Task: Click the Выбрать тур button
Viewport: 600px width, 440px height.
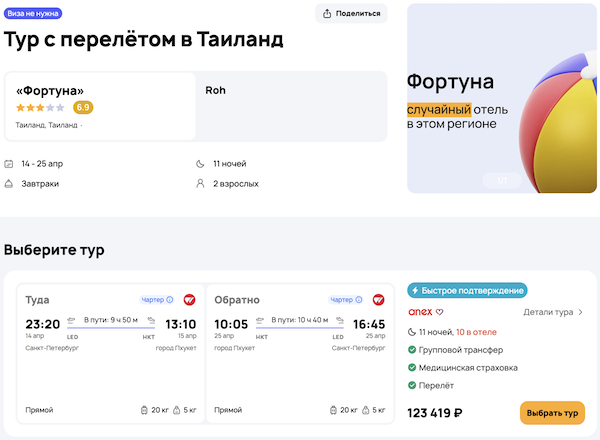Action: pos(552,412)
